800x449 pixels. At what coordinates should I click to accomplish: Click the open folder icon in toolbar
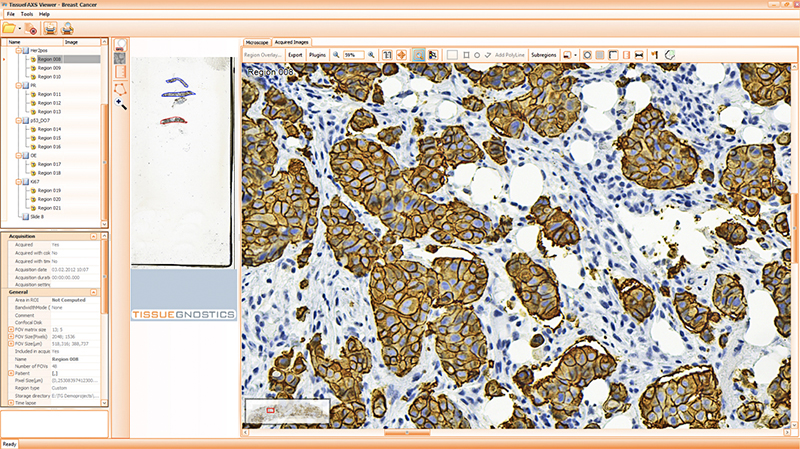coord(9,29)
